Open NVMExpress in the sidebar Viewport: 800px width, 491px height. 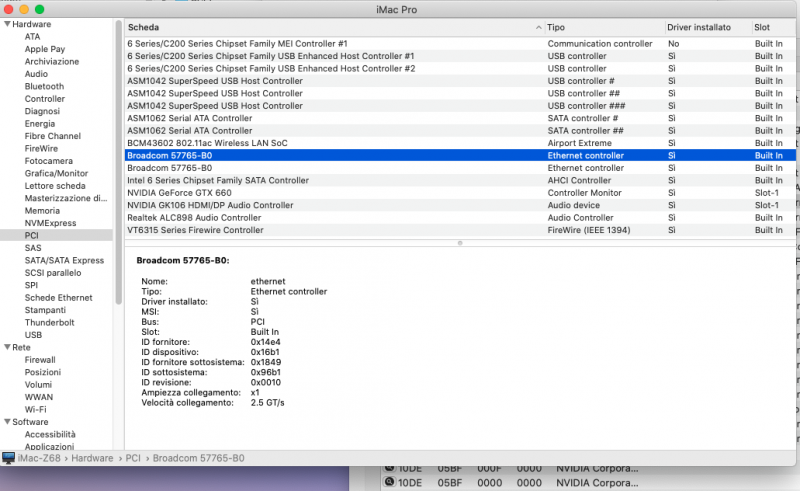pos(51,223)
